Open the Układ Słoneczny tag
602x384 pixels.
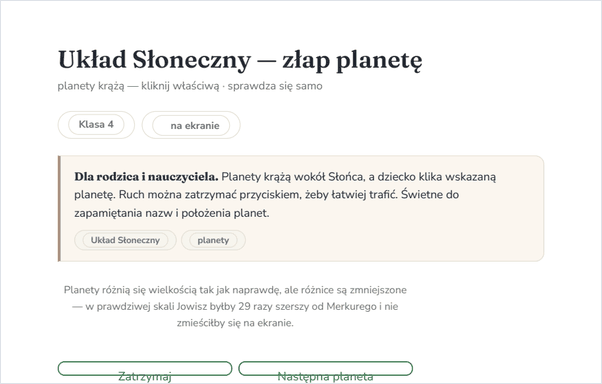click(125, 240)
